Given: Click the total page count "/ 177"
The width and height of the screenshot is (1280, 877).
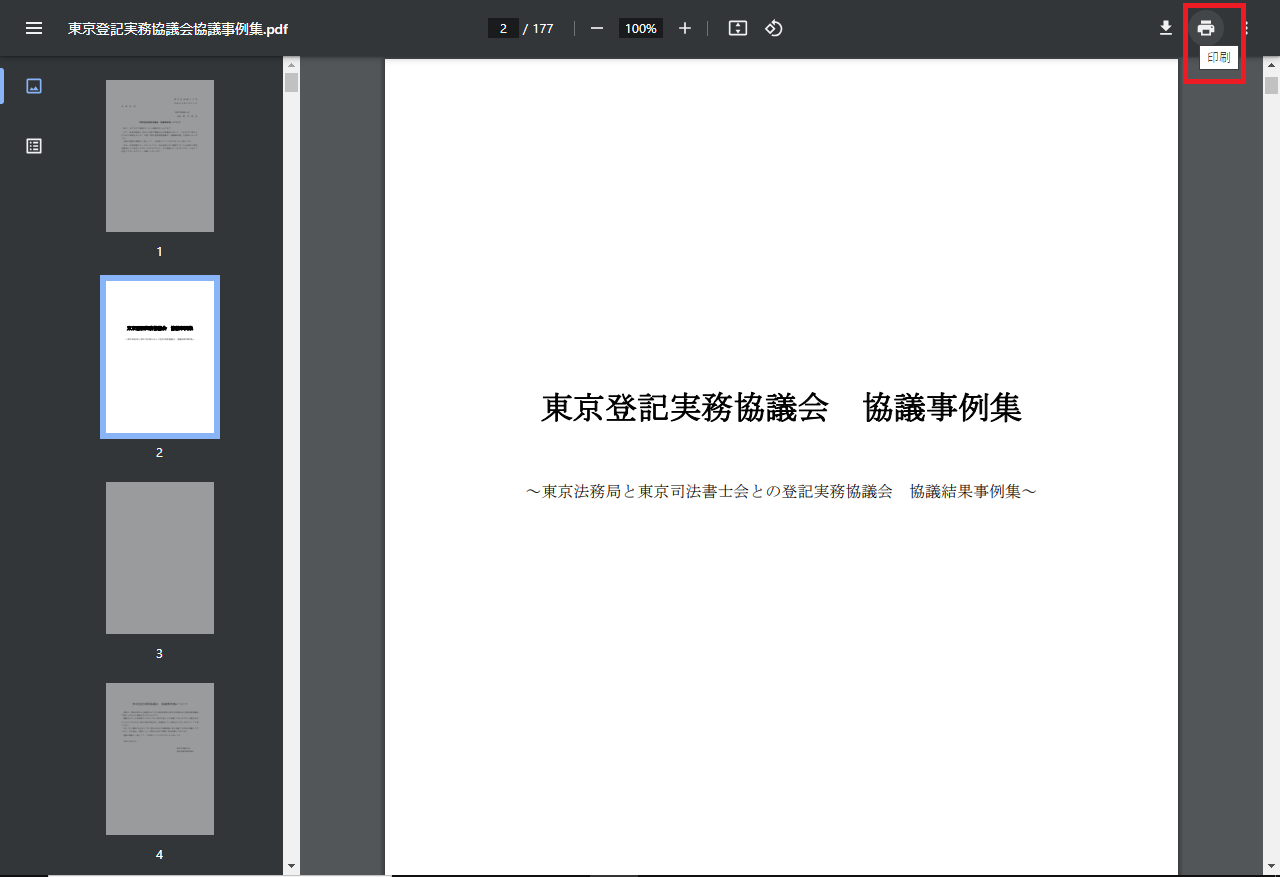Looking at the screenshot, I should pyautogui.click(x=538, y=28).
